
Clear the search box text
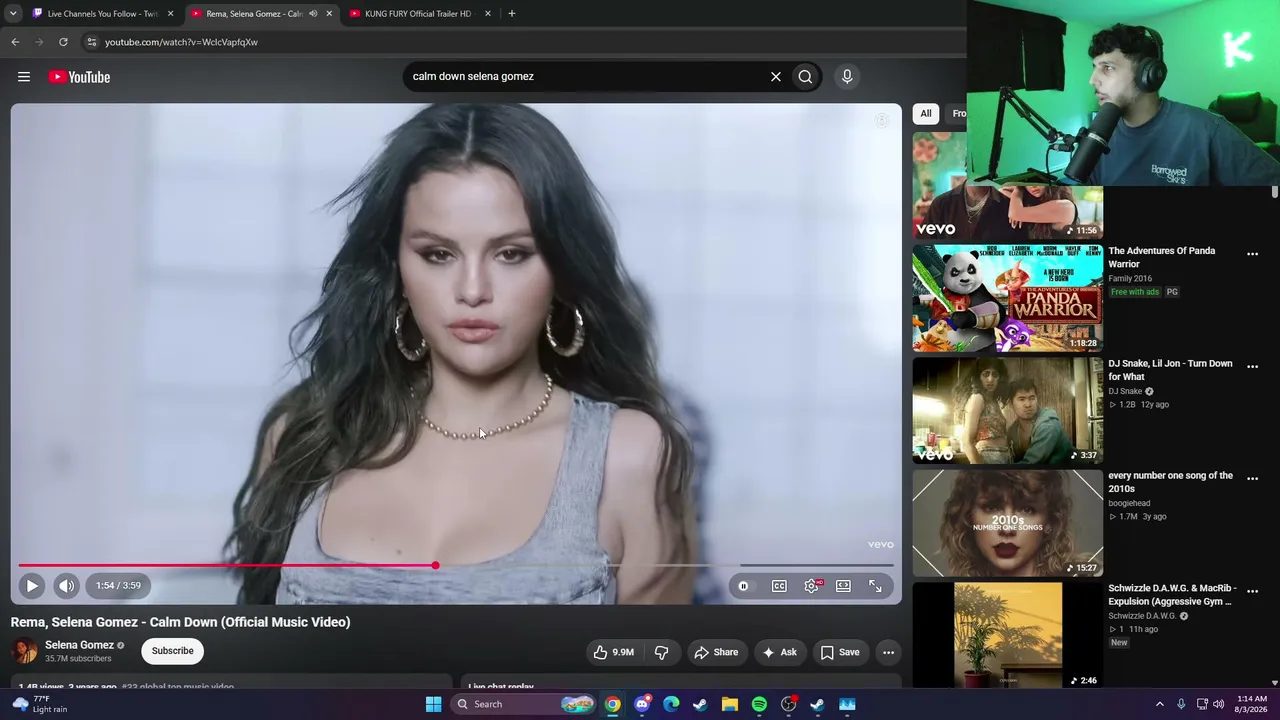775,76
